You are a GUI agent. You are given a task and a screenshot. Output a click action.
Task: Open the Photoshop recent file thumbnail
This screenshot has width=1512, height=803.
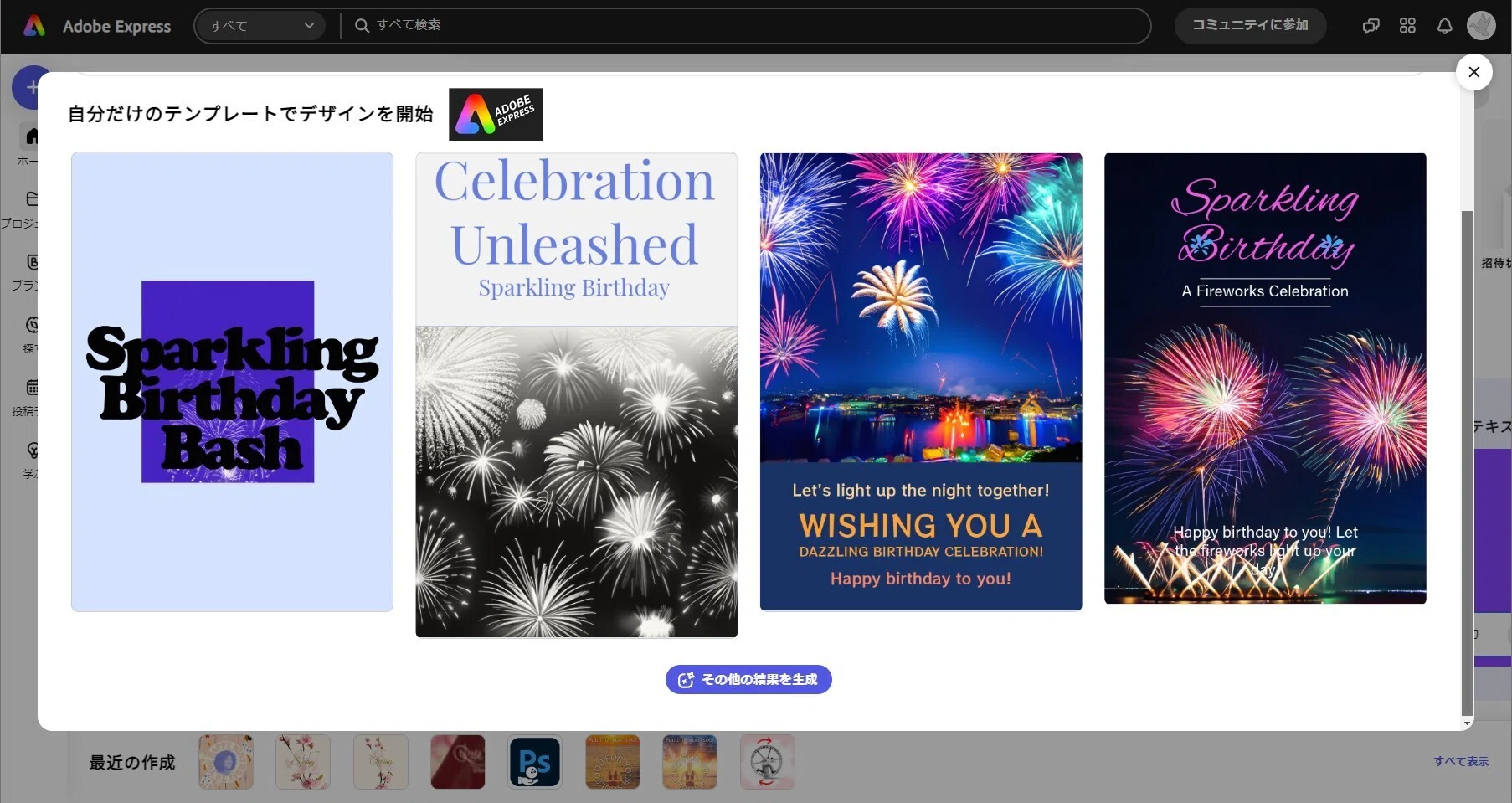535,762
